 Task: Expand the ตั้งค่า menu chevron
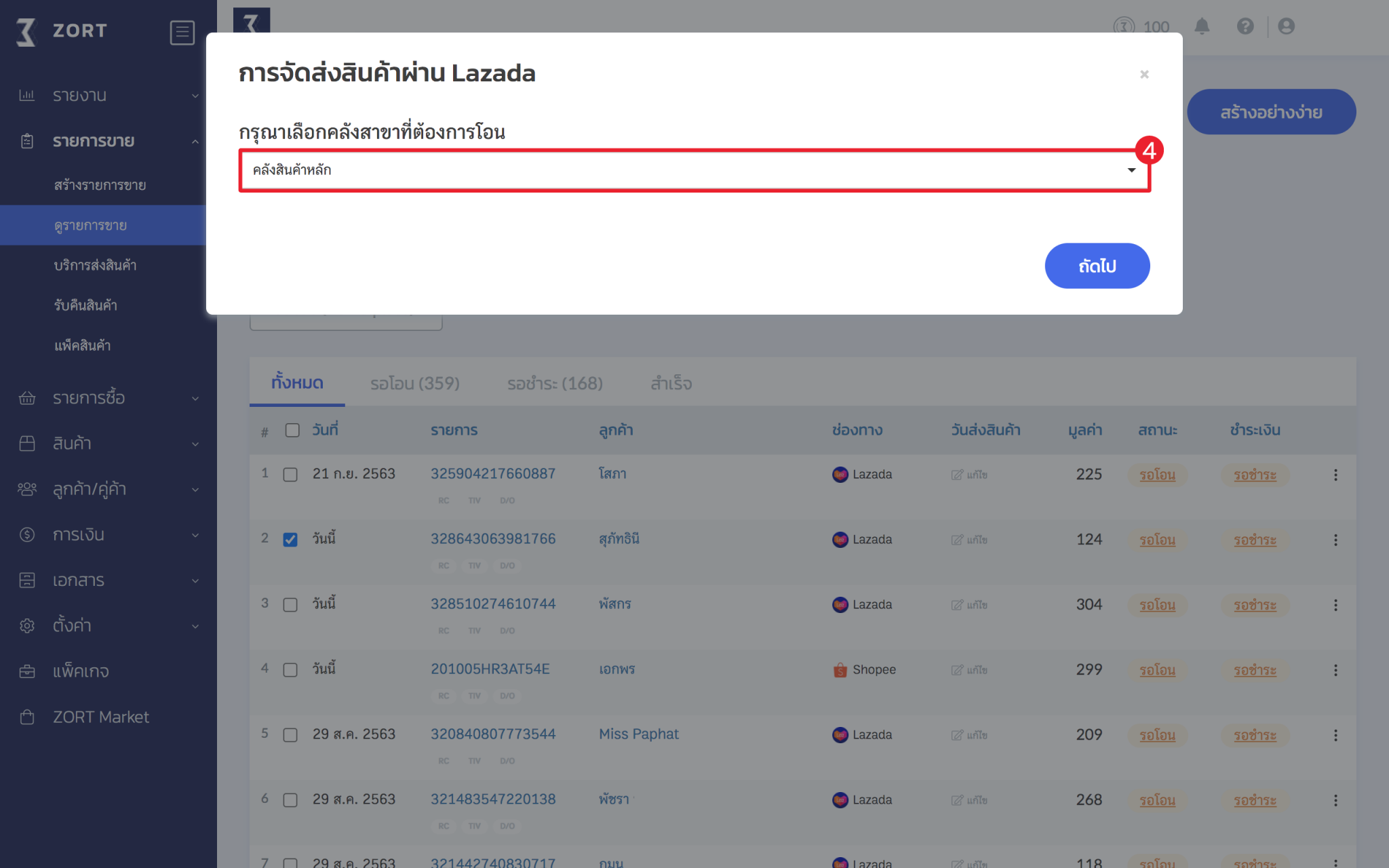[195, 626]
